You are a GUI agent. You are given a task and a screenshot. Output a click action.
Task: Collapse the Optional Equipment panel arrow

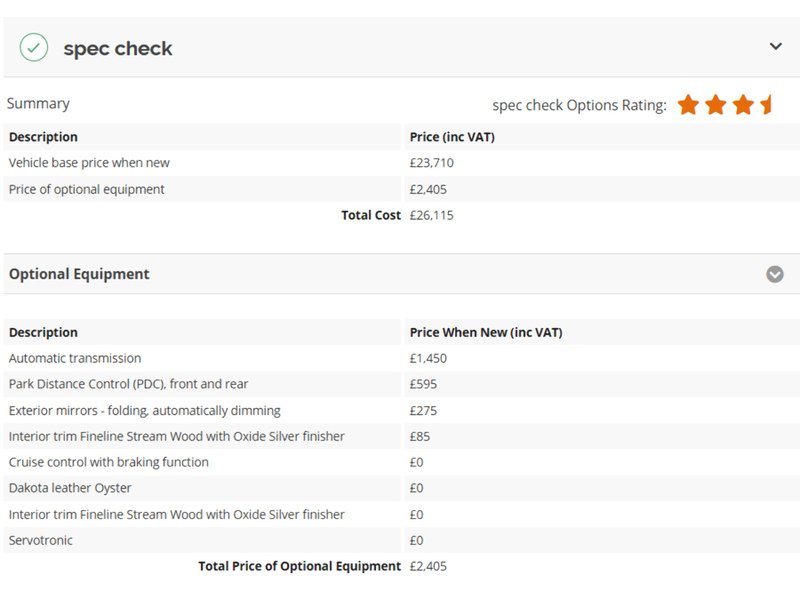[774, 274]
